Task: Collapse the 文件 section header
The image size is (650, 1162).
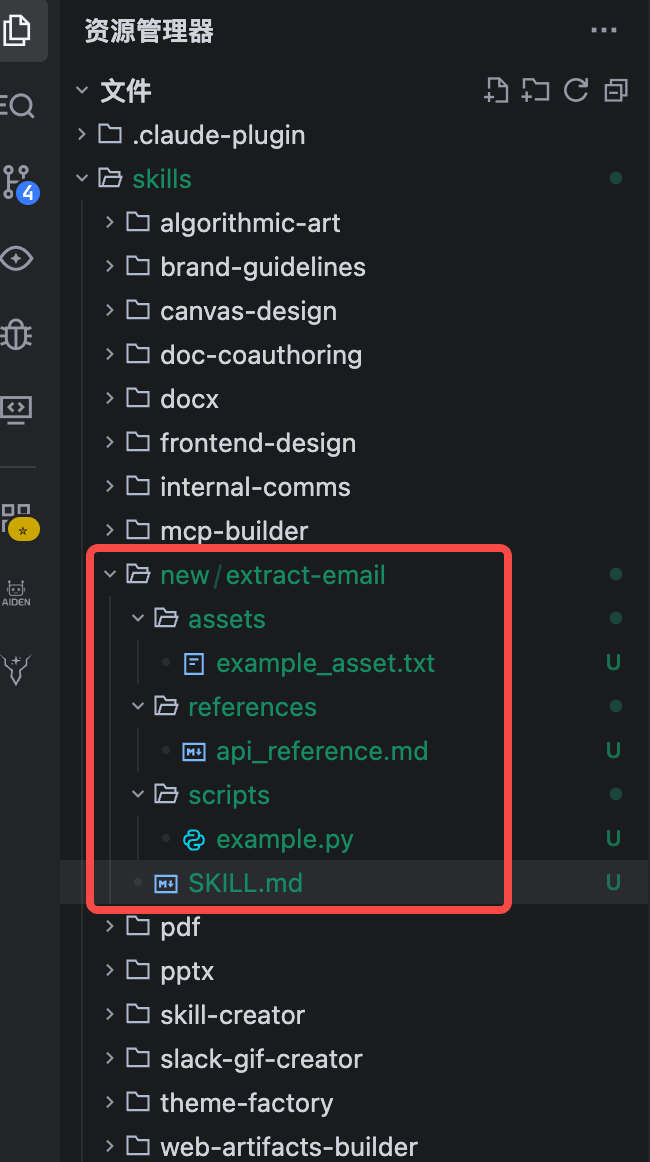Action: click(x=125, y=91)
